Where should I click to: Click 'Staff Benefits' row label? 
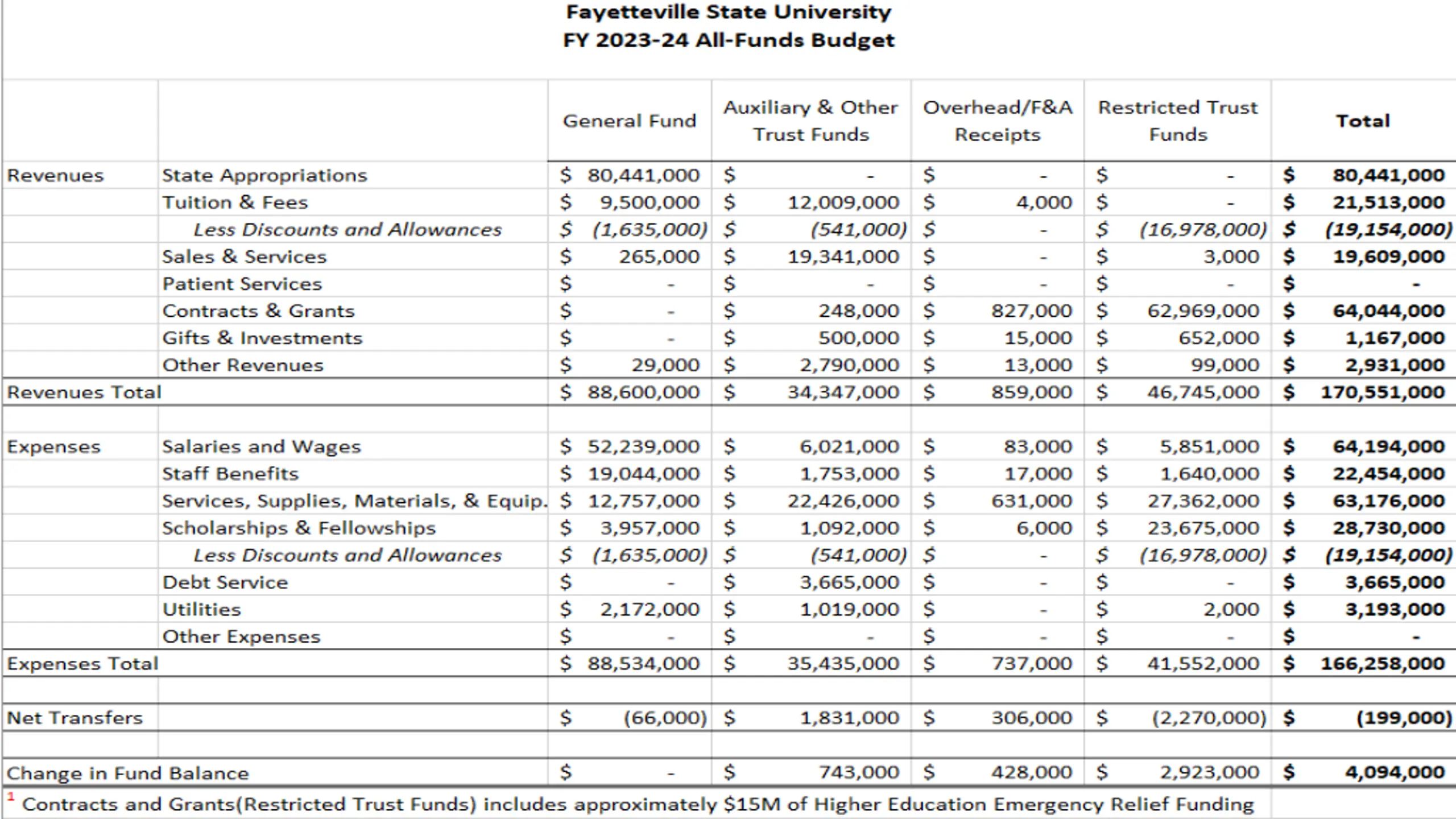[x=230, y=474]
